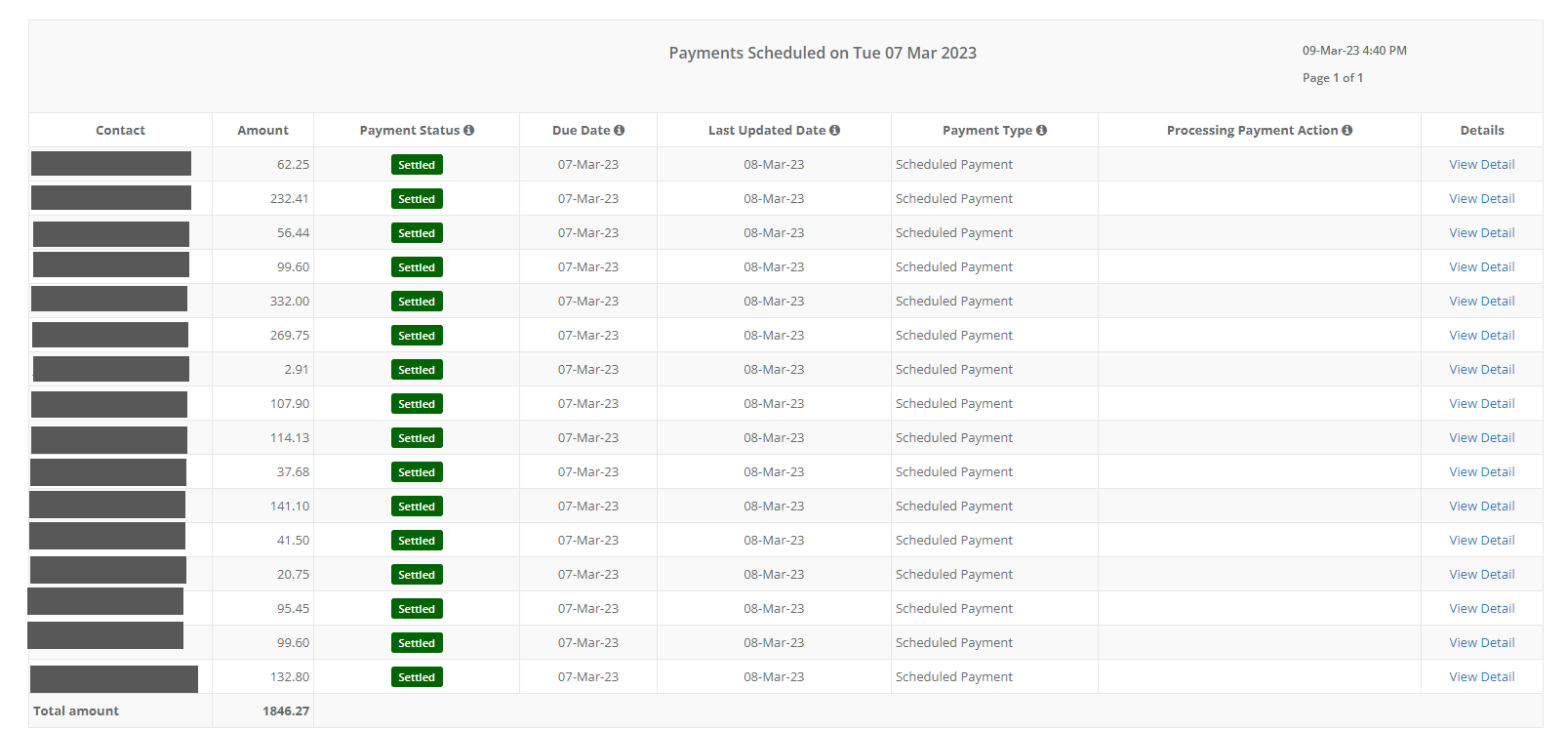The height and width of the screenshot is (730, 1568).
Task: Click the Settled badge in the 2.91 row
Action: click(417, 370)
